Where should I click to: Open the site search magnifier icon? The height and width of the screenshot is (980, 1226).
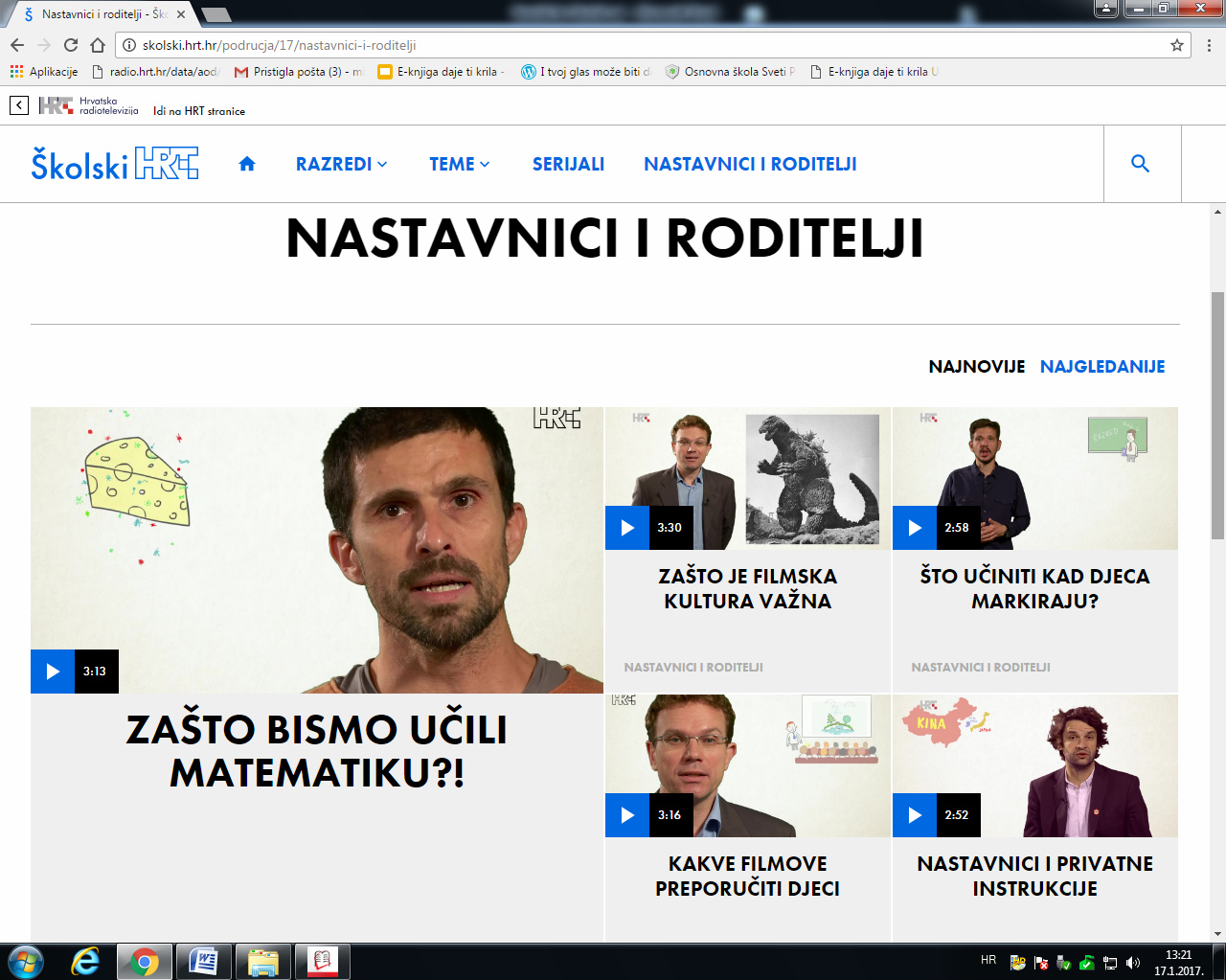coord(1140,164)
